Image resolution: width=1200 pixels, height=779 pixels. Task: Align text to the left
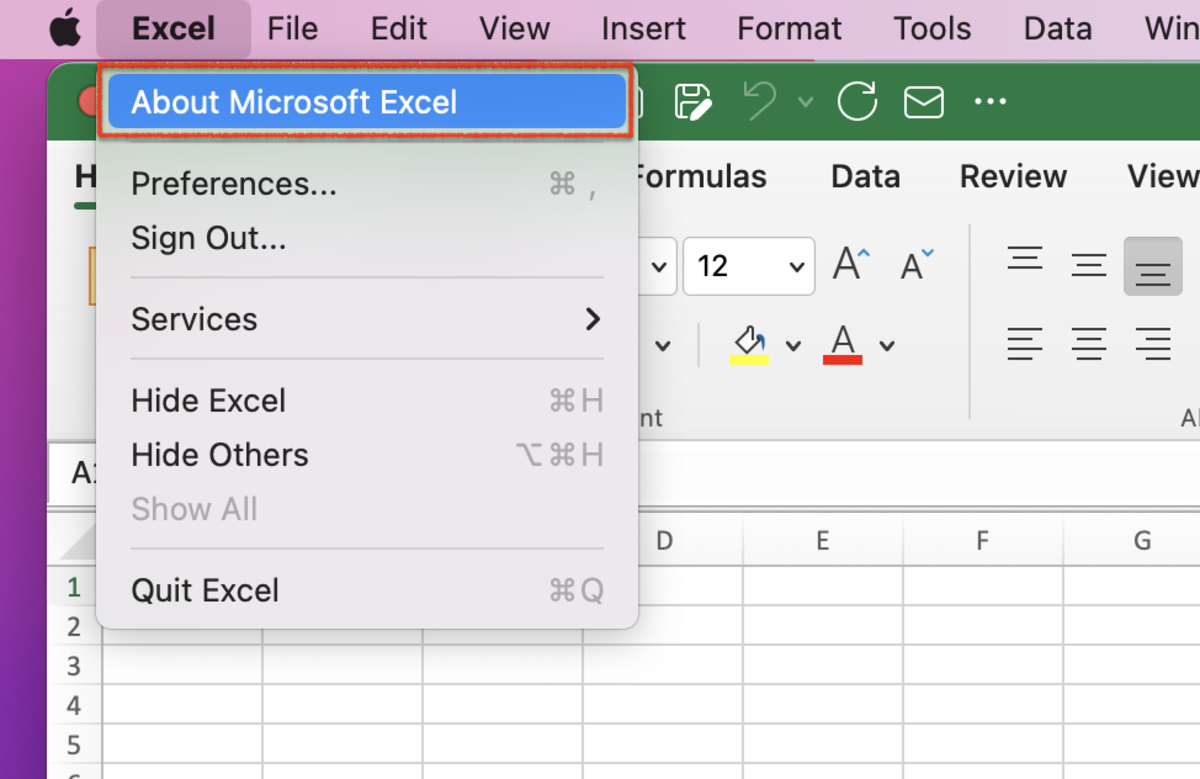pos(1025,343)
